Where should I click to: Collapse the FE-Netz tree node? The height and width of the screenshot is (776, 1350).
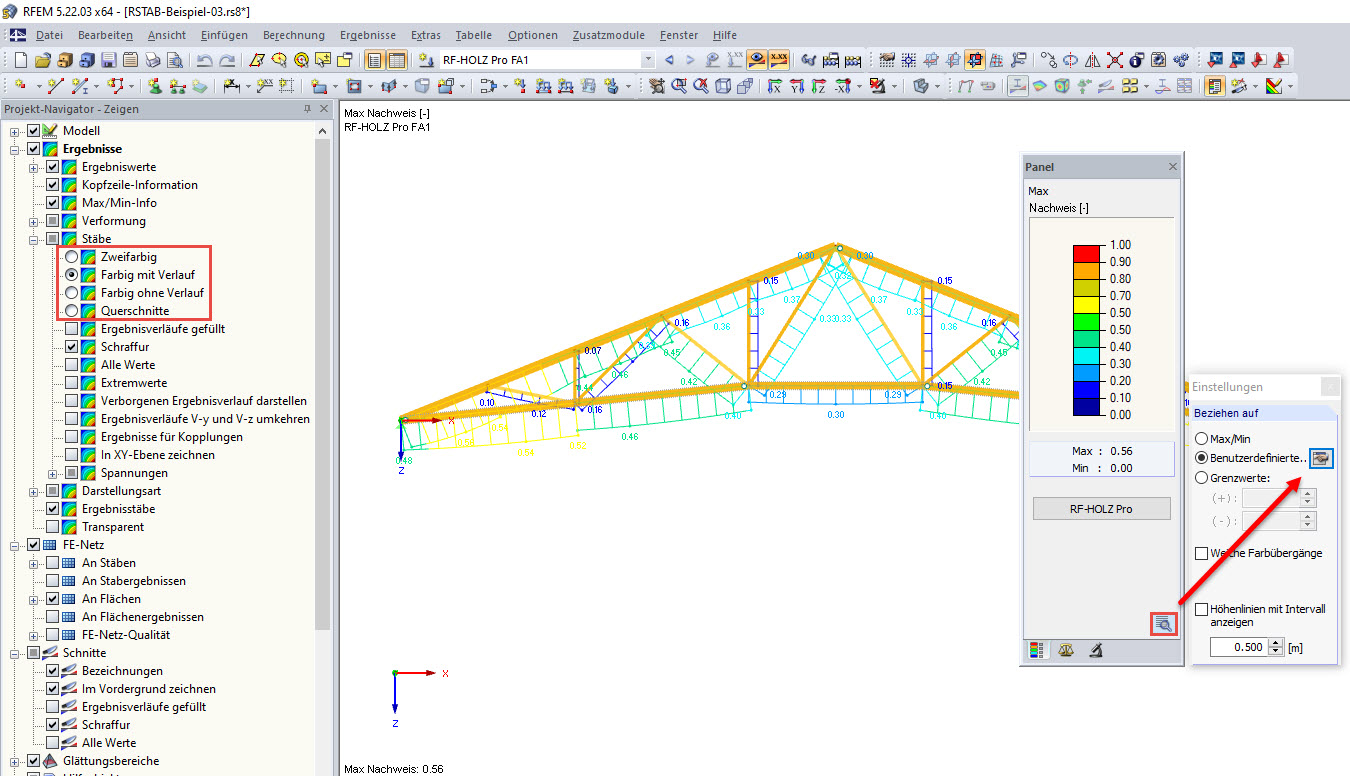tap(15, 545)
